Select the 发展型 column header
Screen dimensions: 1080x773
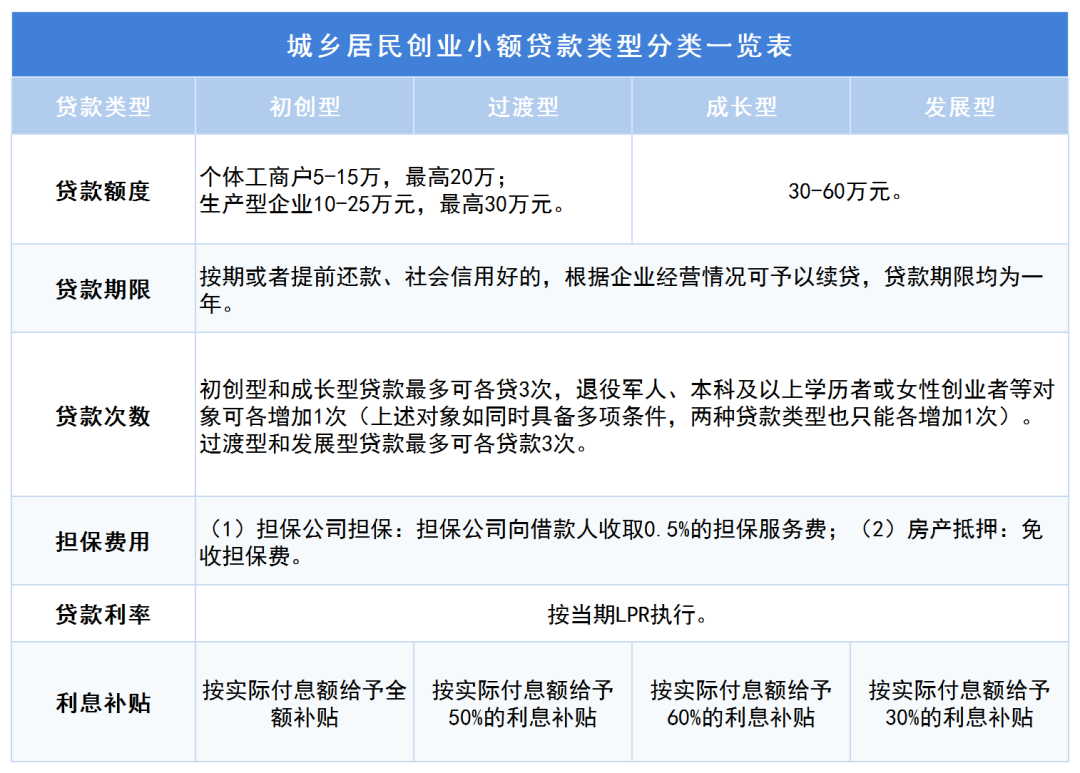point(959,107)
